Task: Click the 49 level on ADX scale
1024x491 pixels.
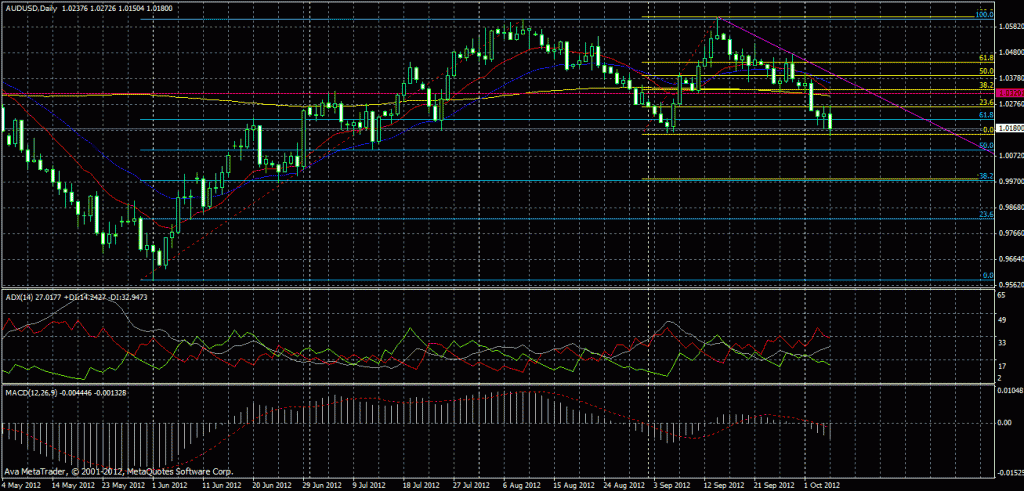Action: pos(1000,321)
